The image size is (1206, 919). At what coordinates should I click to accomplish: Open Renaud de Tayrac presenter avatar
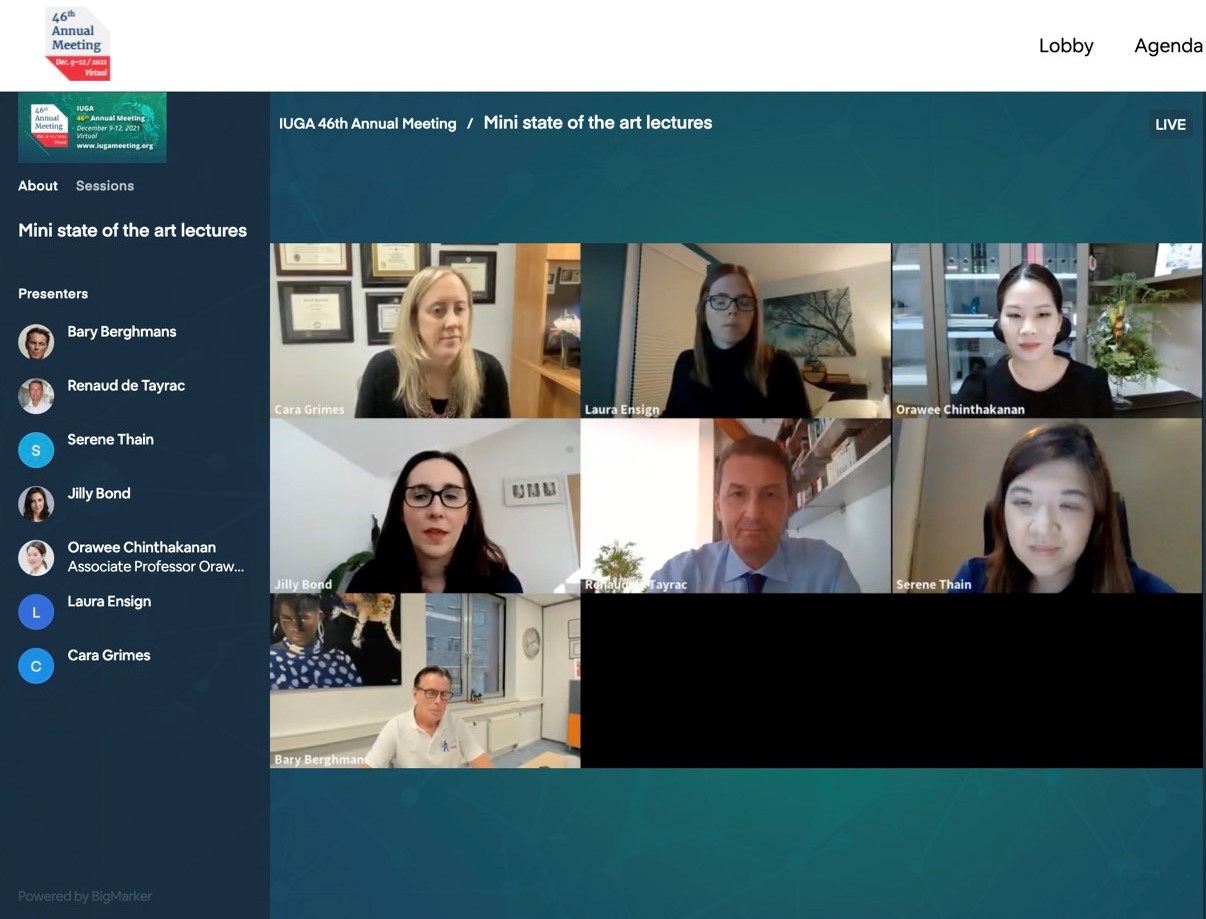tap(36, 396)
